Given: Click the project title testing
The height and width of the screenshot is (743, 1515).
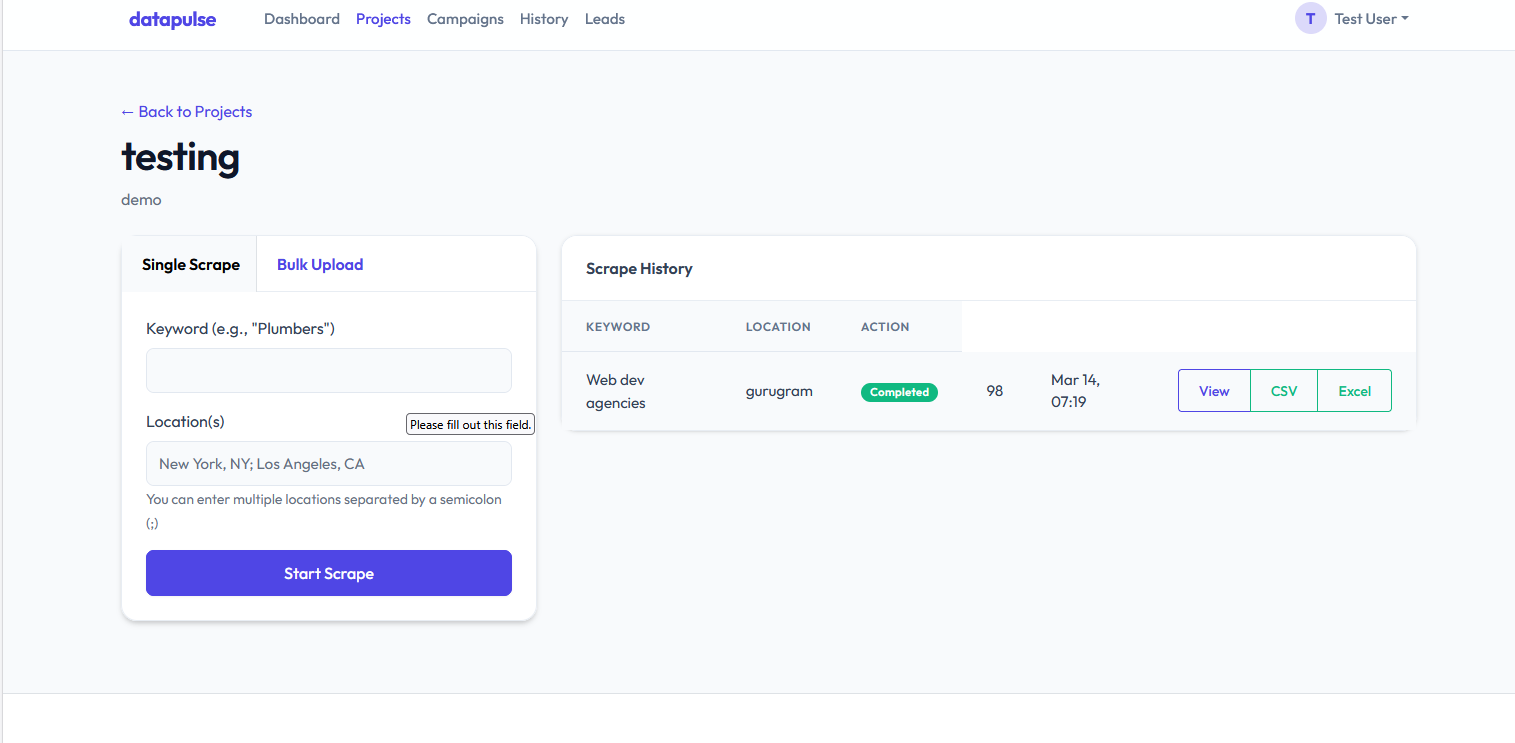Looking at the screenshot, I should [x=180, y=157].
